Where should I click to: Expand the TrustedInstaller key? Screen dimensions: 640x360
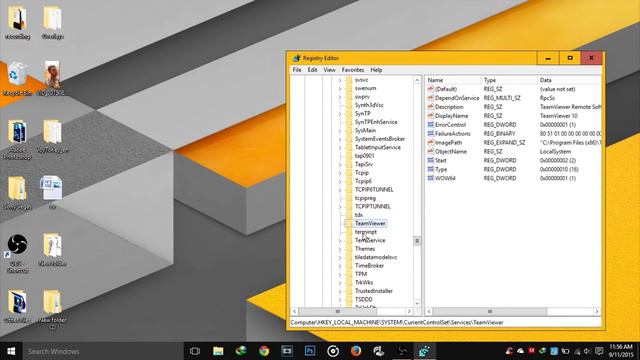pyautogui.click(x=340, y=291)
